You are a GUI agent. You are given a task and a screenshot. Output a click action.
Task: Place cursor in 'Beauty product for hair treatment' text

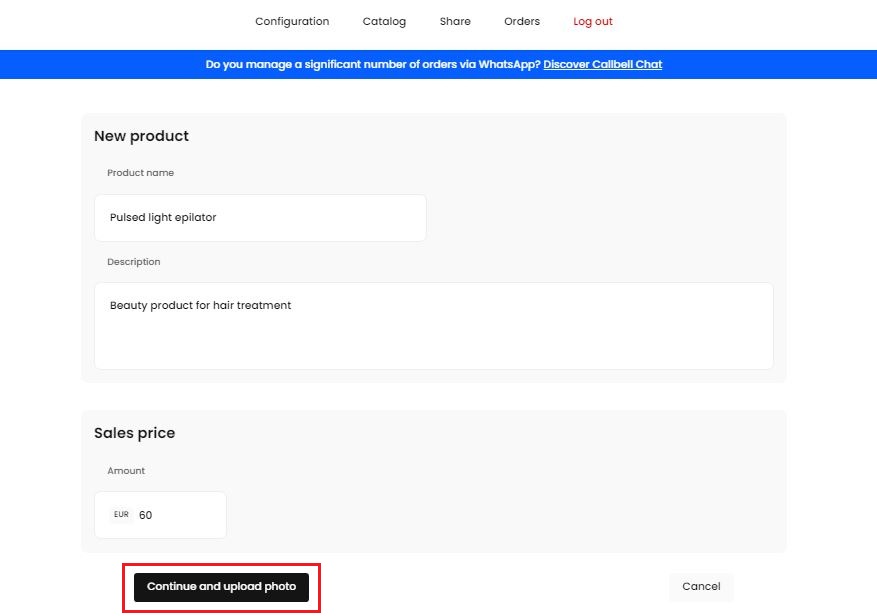click(x=200, y=306)
